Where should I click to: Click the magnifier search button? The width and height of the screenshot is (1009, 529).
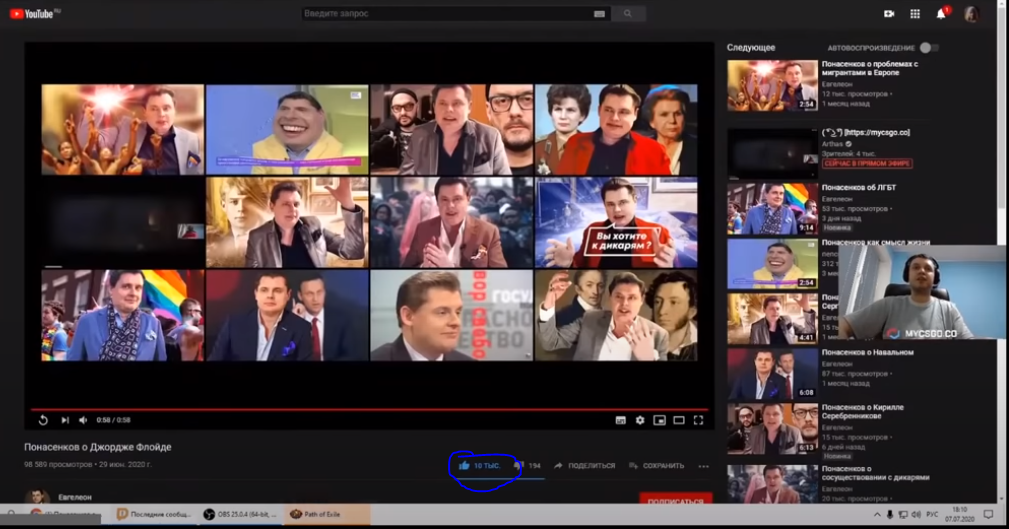[x=628, y=14]
